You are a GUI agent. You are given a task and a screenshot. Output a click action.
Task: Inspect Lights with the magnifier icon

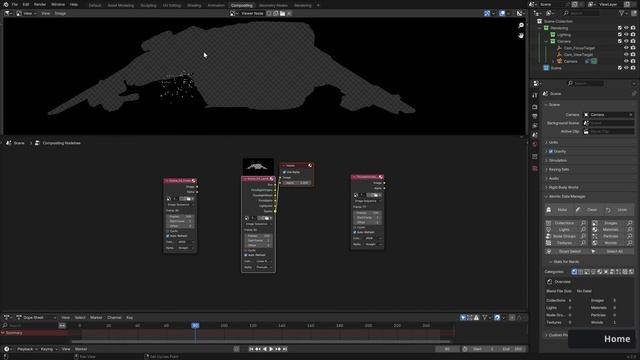583,230
